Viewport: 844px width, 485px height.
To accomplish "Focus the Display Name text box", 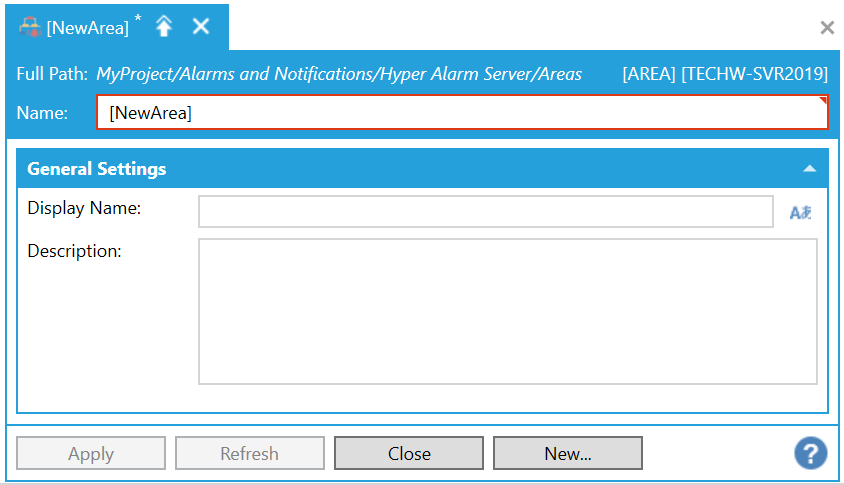I will 485,212.
